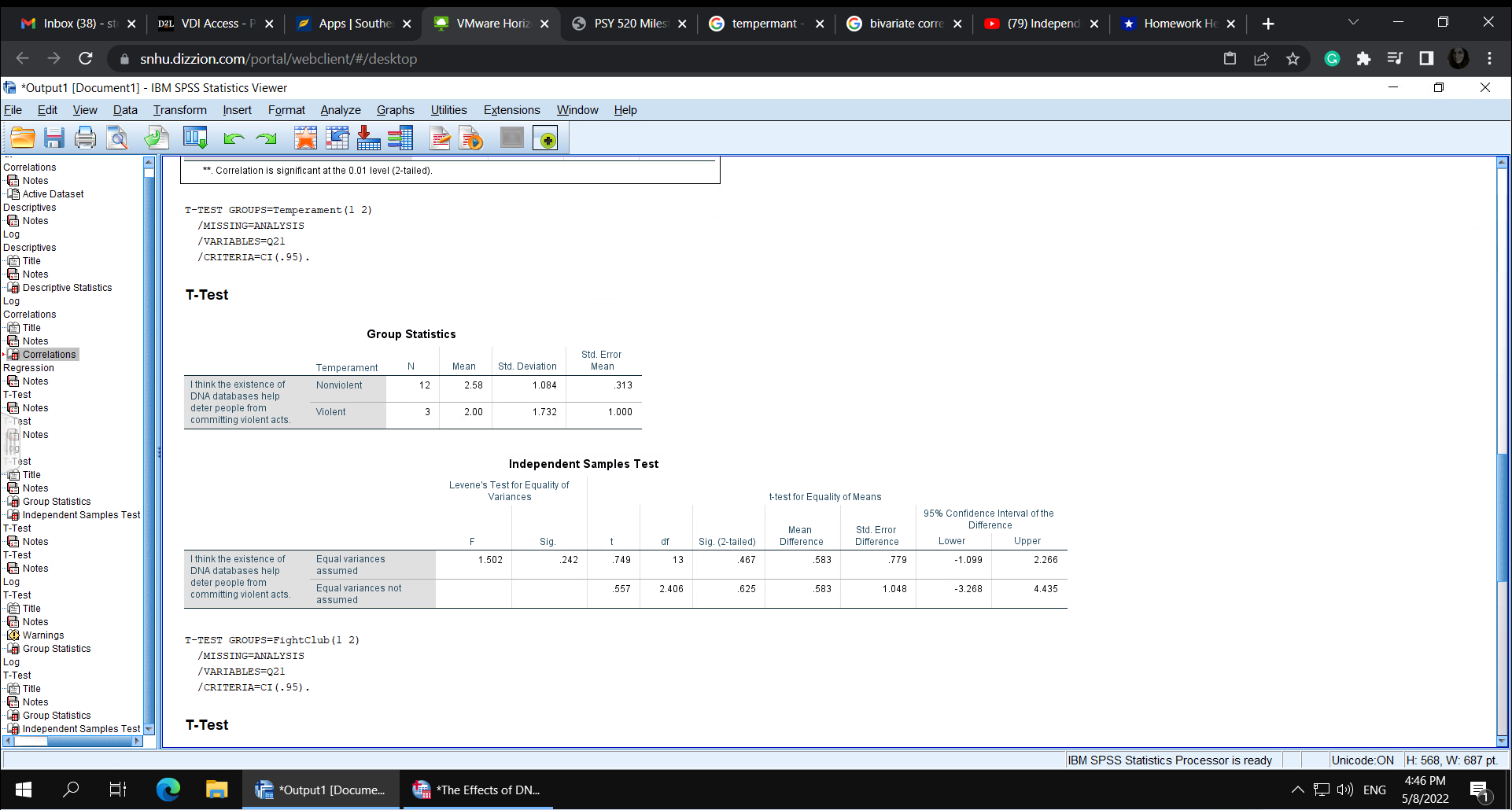Screen dimensions: 1512x810
Task: Click the Go to Case toolbar icon
Action: click(337, 138)
